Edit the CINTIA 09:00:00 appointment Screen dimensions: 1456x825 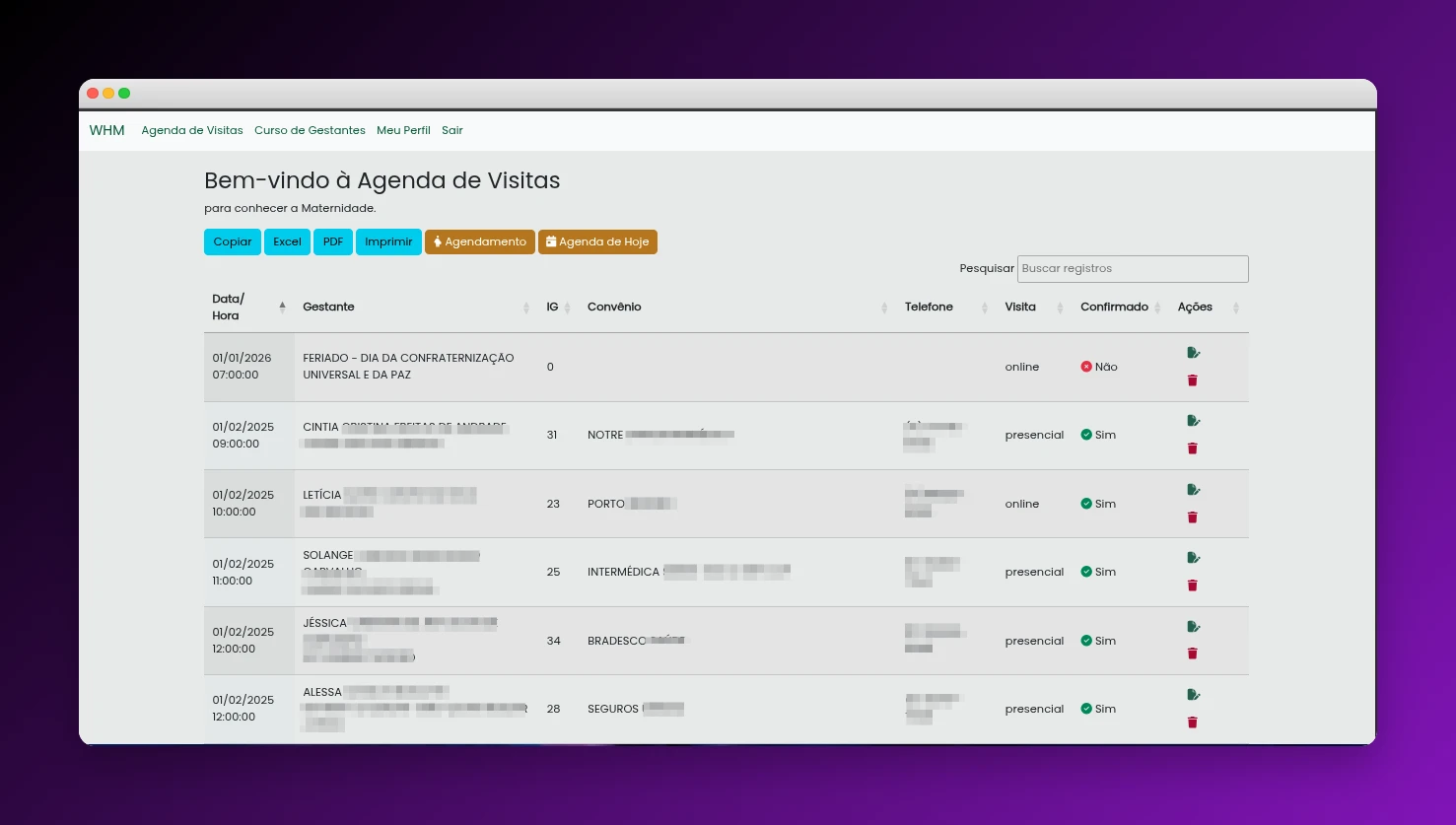point(1194,421)
